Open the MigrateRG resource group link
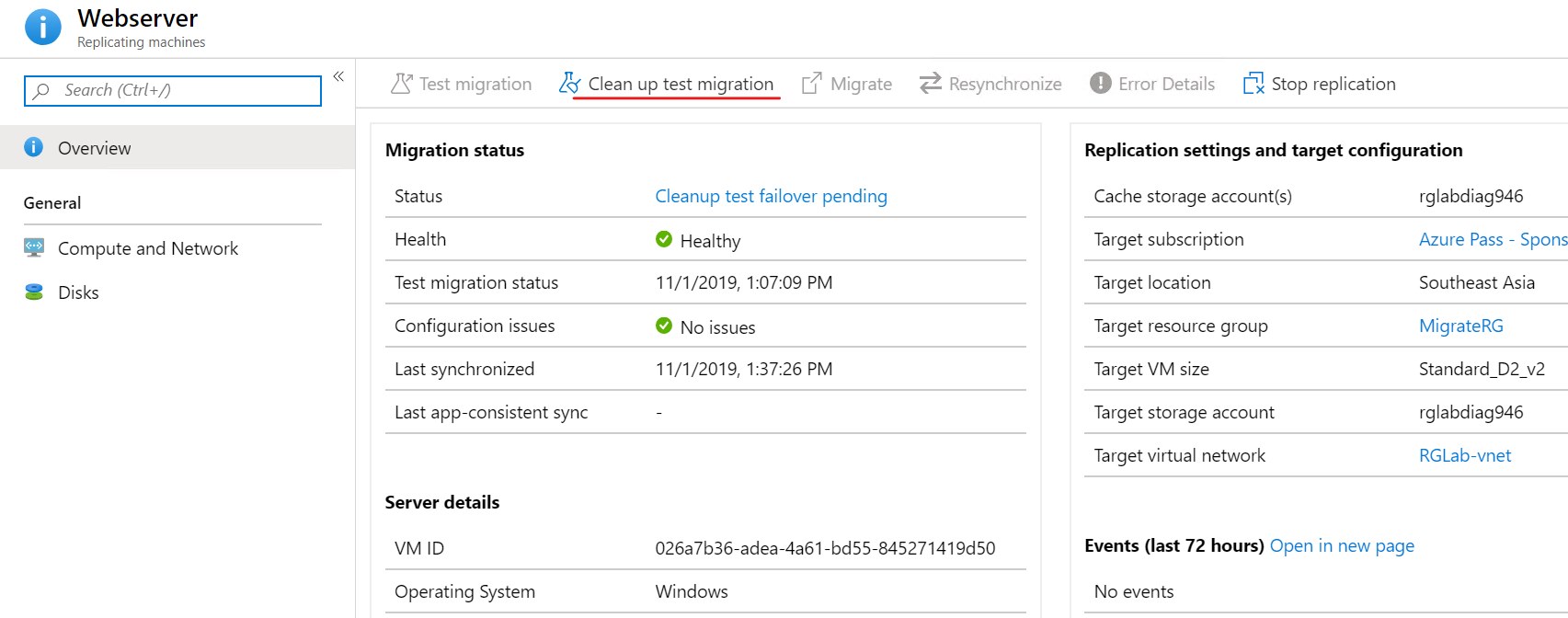Viewport: 1568px width, 618px height. click(1460, 326)
